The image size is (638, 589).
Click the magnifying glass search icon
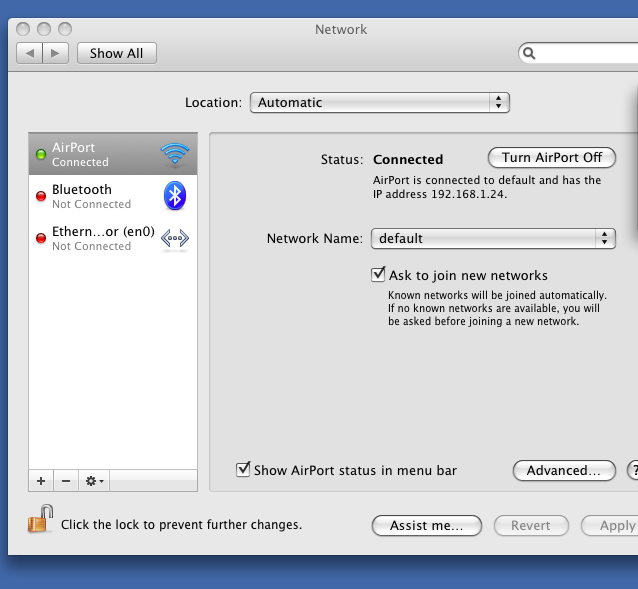[x=529, y=53]
